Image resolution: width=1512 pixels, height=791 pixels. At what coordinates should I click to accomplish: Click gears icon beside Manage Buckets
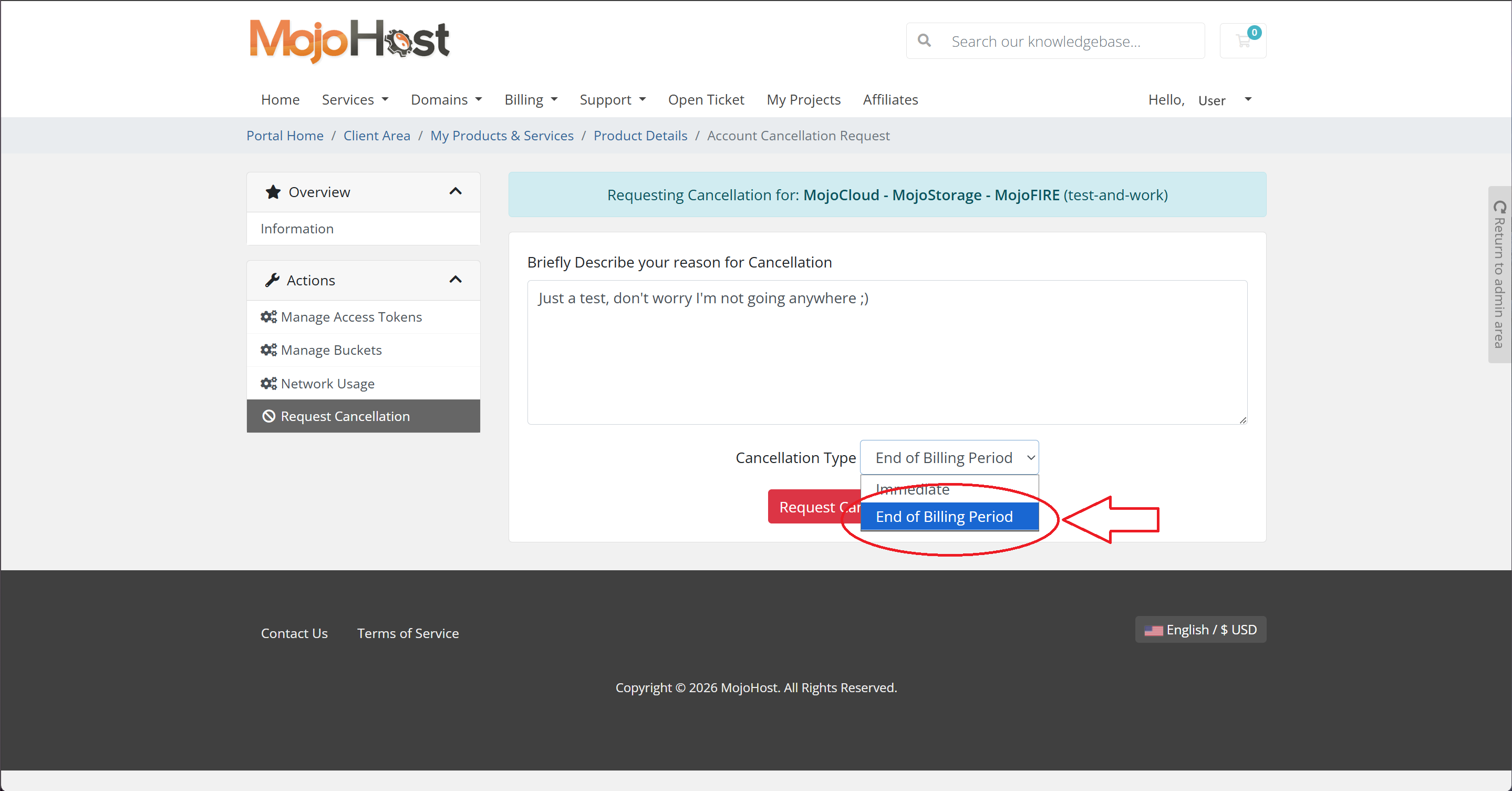[x=268, y=350]
